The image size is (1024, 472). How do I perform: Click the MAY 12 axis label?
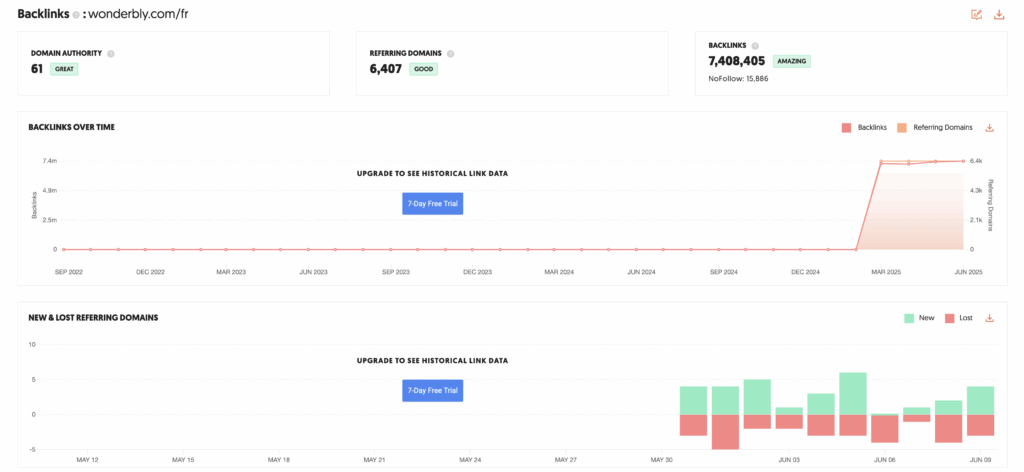[x=88, y=460]
